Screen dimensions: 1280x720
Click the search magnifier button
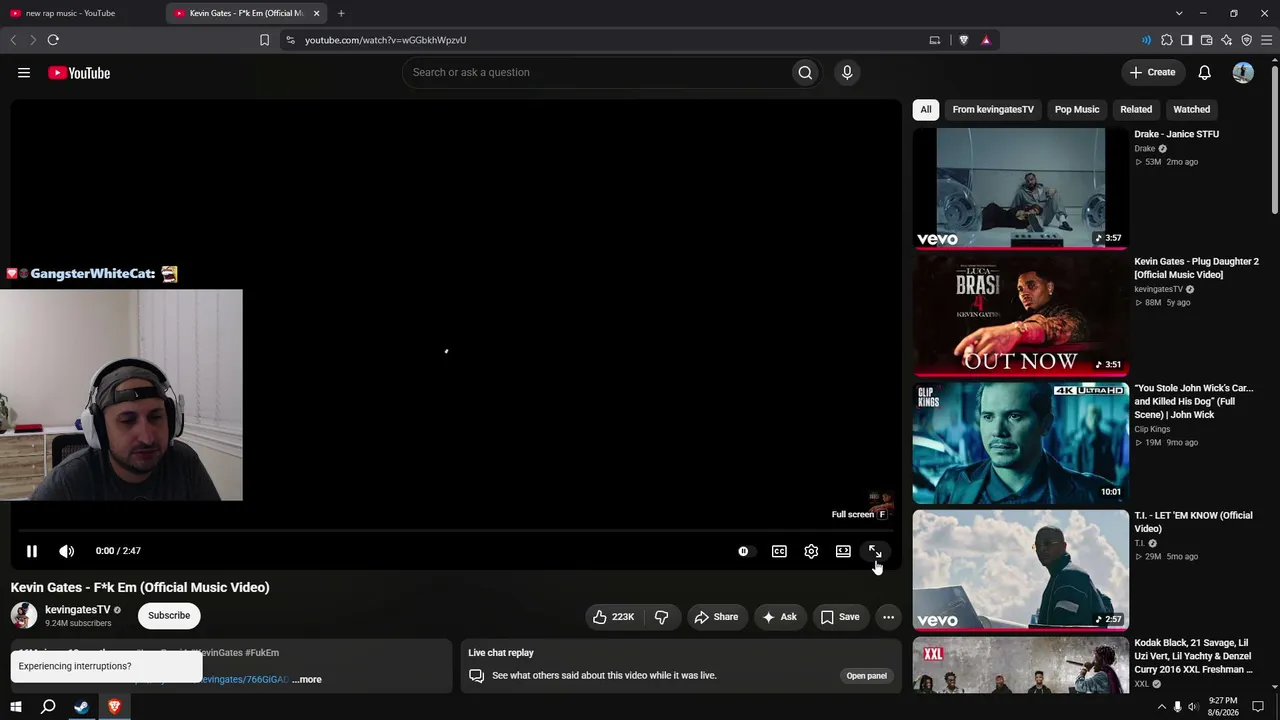click(805, 72)
